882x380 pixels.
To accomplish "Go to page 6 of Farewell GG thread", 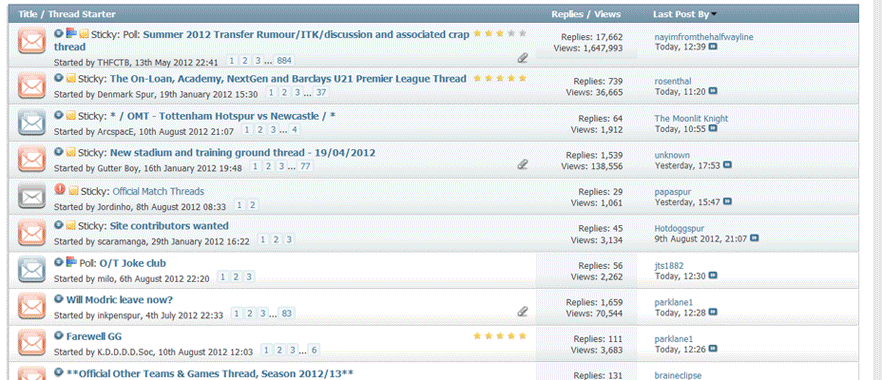I will [313, 350].
